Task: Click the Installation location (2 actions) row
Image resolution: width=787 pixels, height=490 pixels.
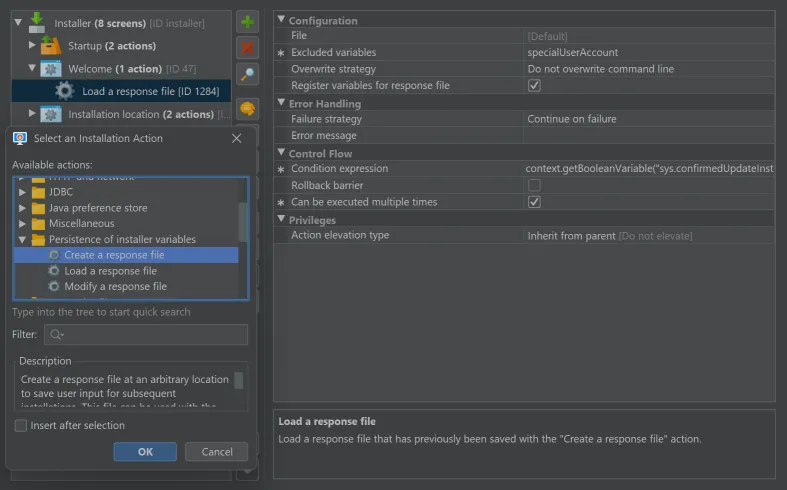Action: (x=121, y=114)
